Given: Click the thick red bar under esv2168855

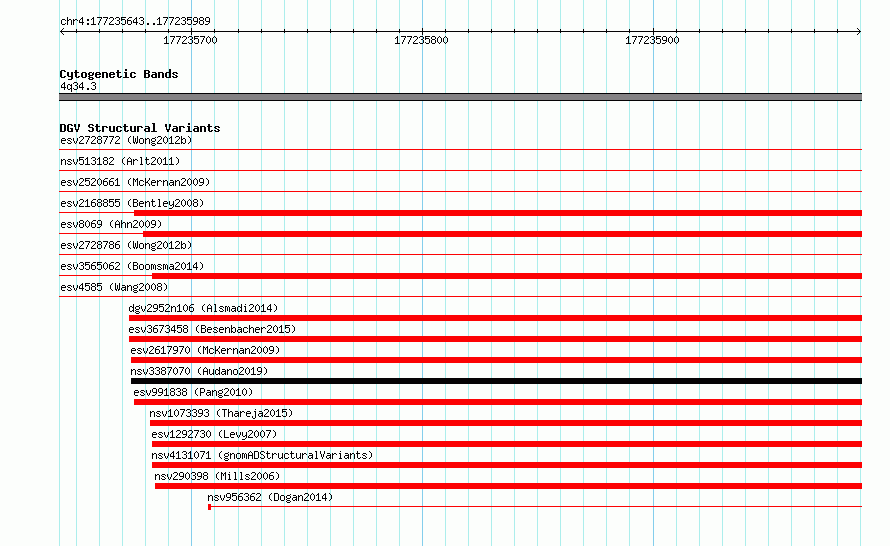Looking at the screenshot, I should pos(498,213).
